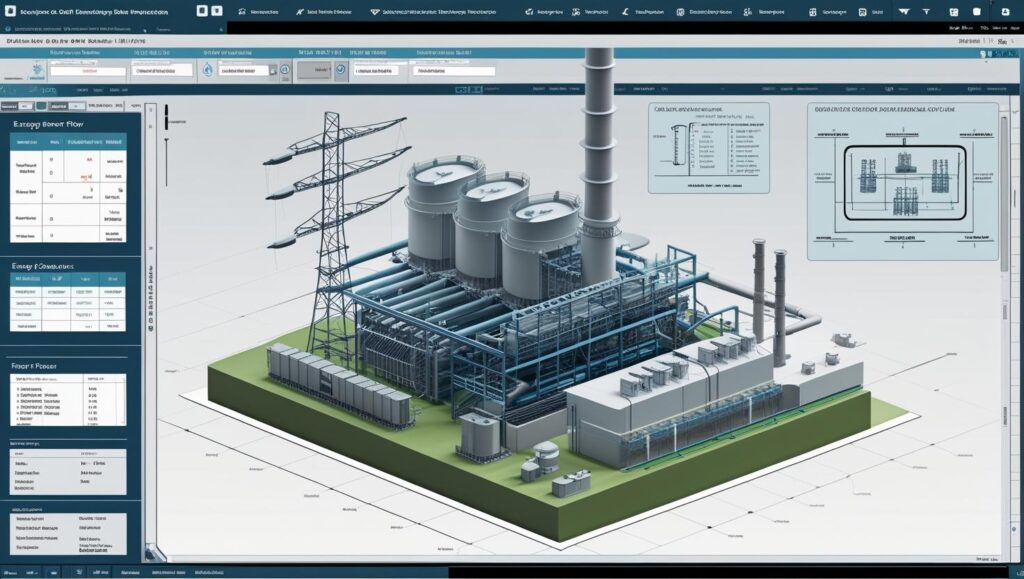Select the Energy flow panel header
The image size is (1024, 579).
point(48,125)
